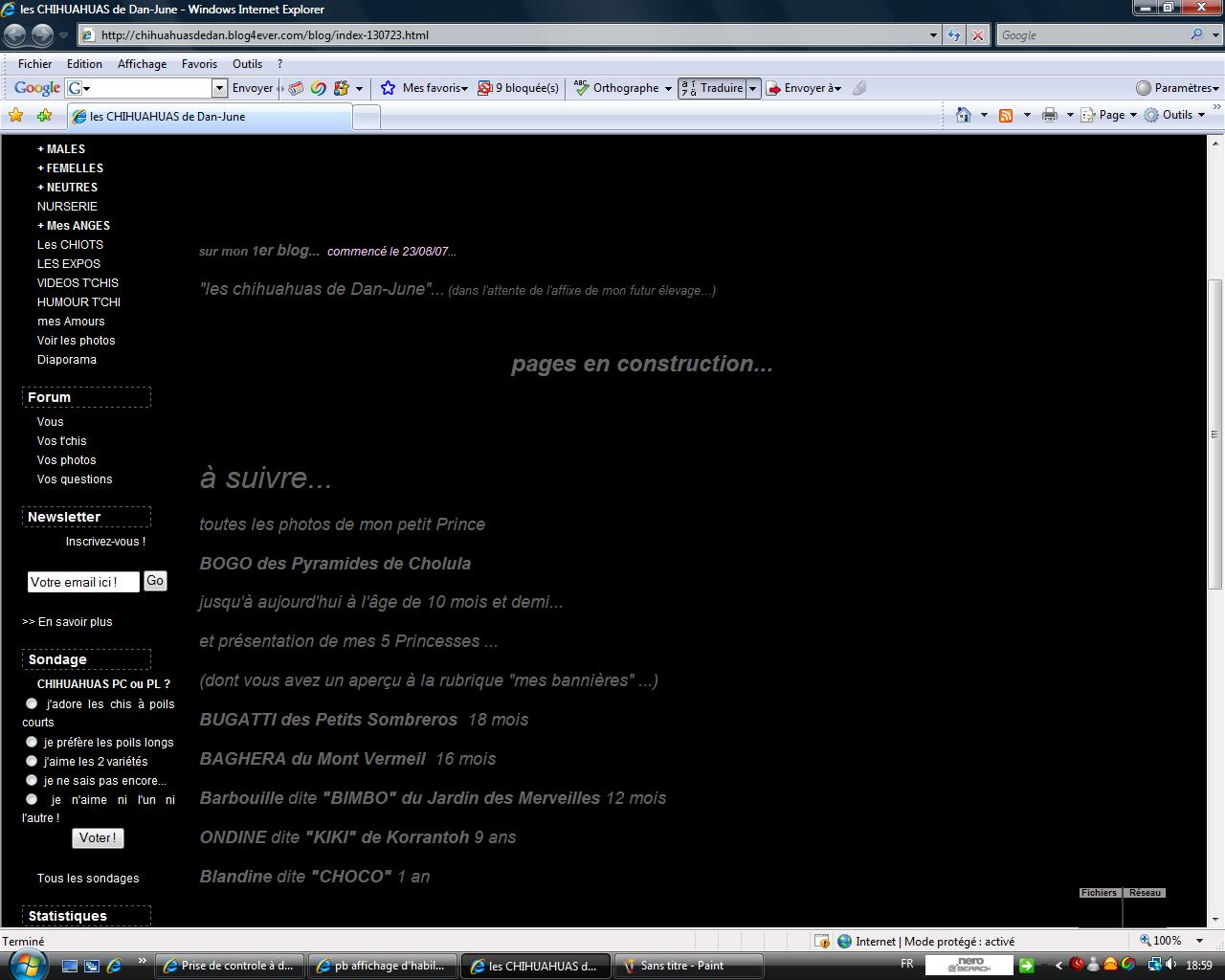
Task: Select radio "je ne sais pas encore"
Action: 32,780
